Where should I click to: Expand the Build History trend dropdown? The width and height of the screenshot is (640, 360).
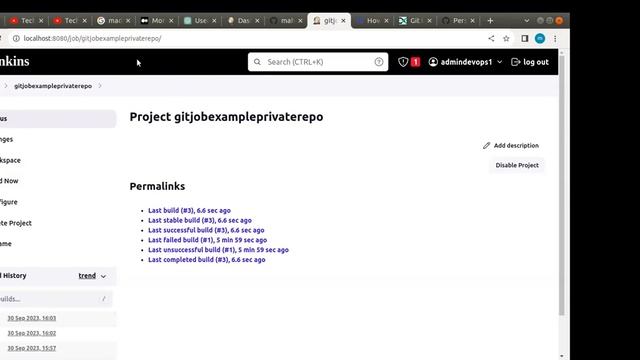click(x=103, y=276)
